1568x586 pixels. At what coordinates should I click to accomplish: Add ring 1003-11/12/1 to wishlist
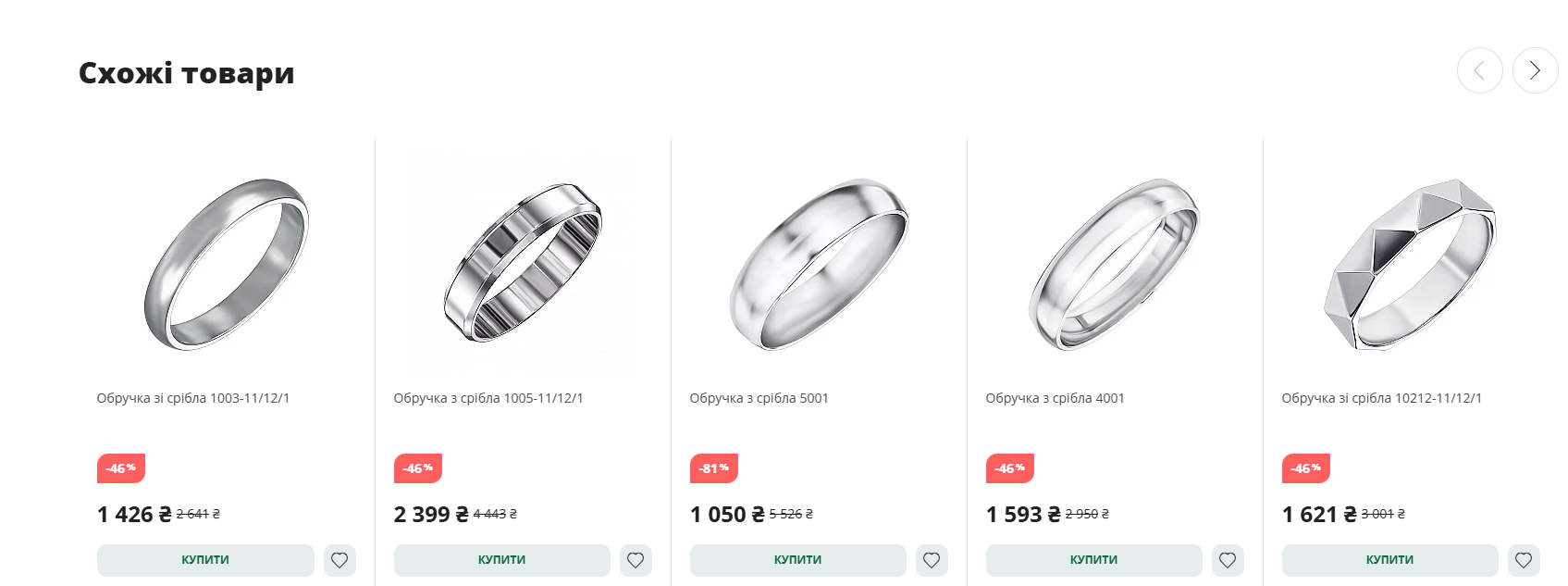[340, 560]
